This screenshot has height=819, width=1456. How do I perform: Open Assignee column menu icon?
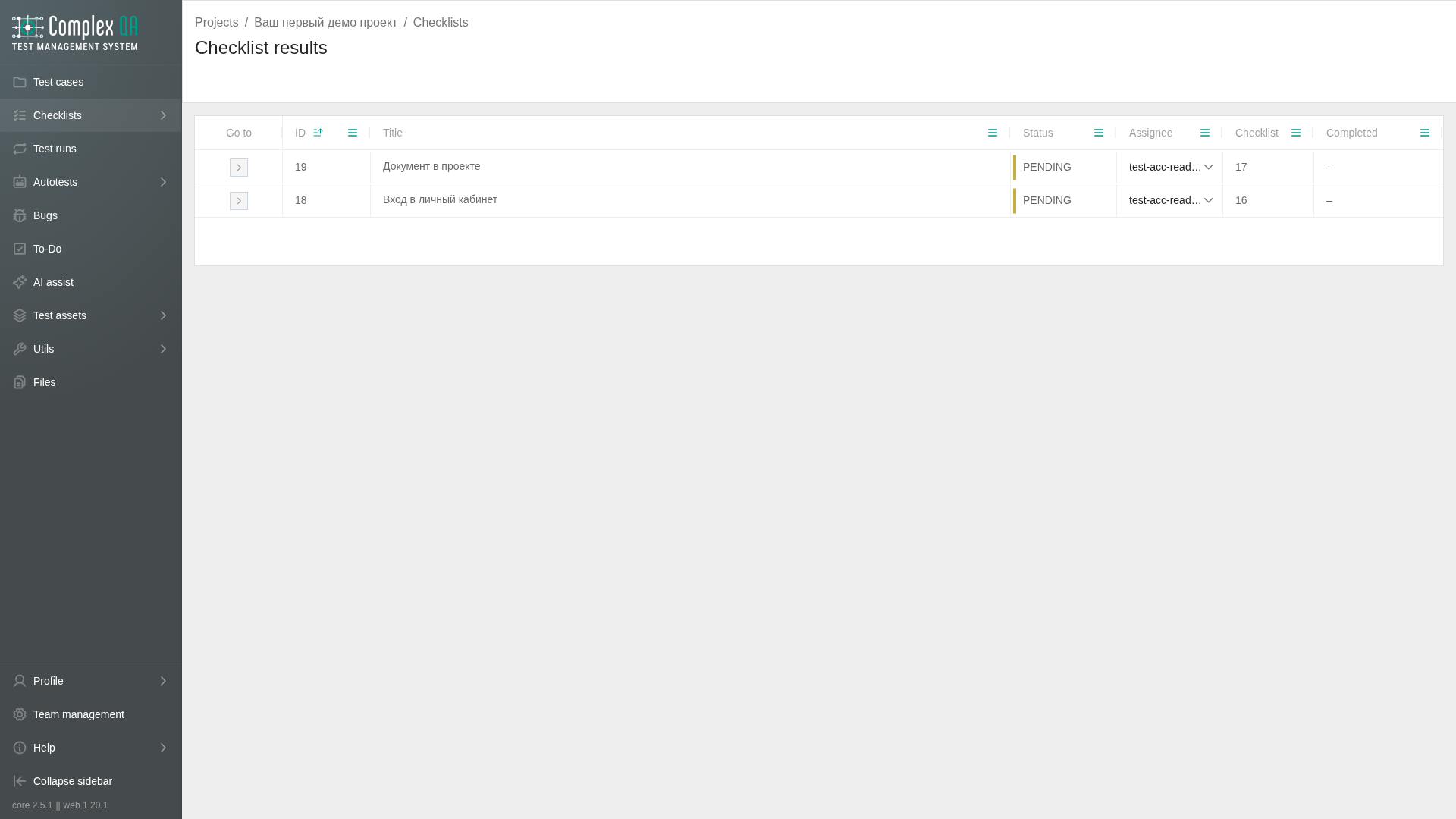pyautogui.click(x=1205, y=133)
